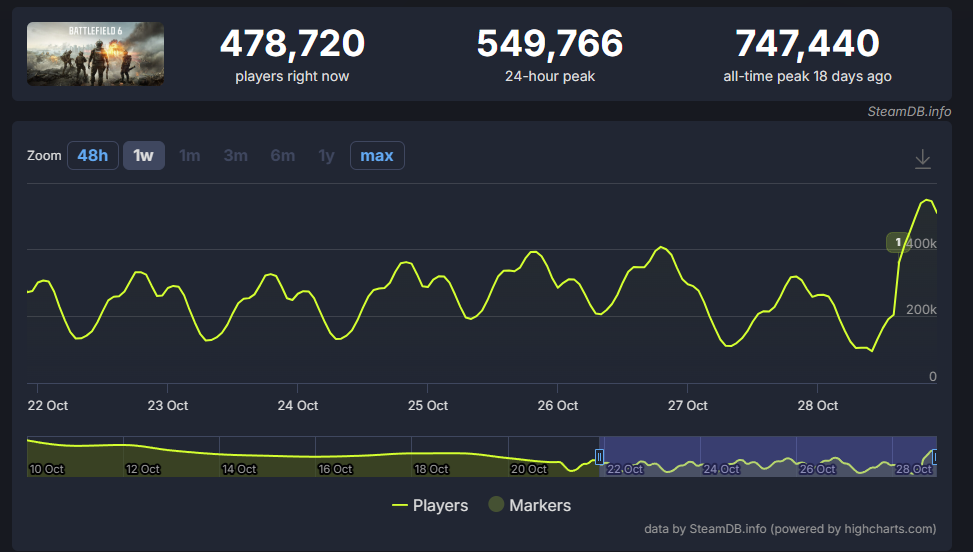973x552 pixels.
Task: Click the 20 Oct label in navigator
Action: click(x=529, y=469)
